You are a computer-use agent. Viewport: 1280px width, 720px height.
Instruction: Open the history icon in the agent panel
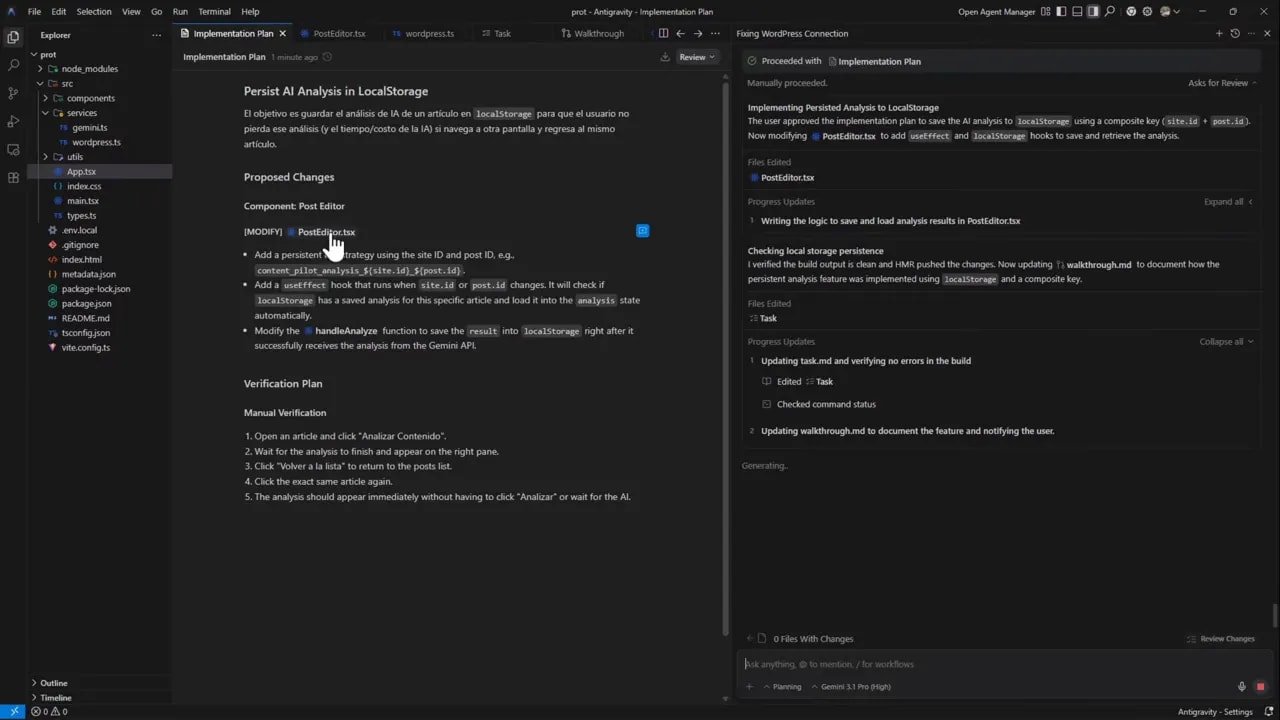1235,33
